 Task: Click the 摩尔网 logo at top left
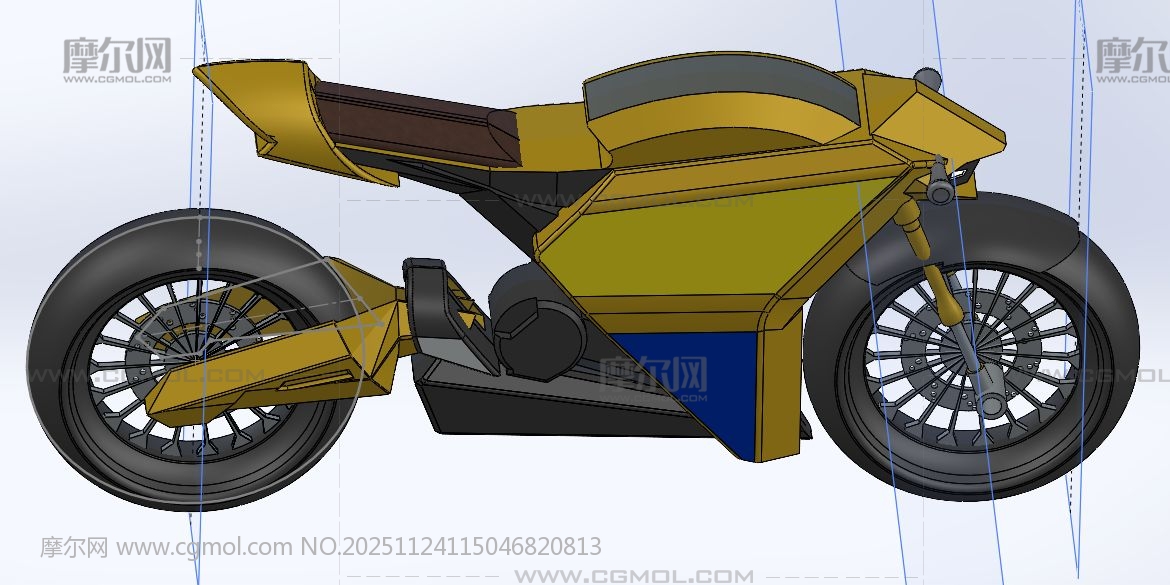point(116,58)
